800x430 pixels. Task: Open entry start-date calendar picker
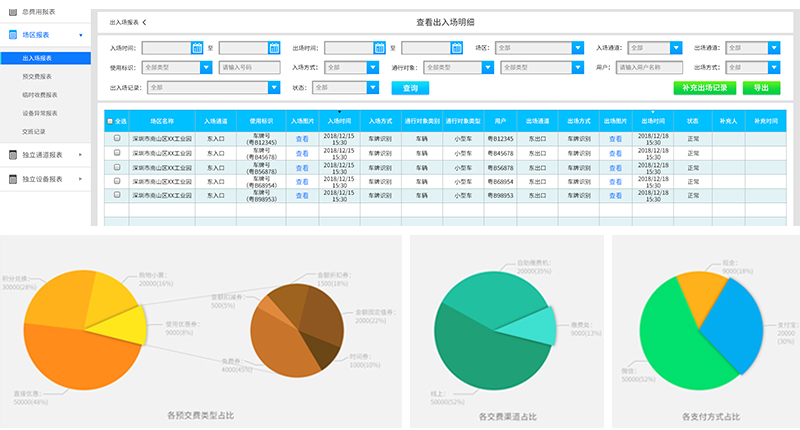tap(197, 47)
